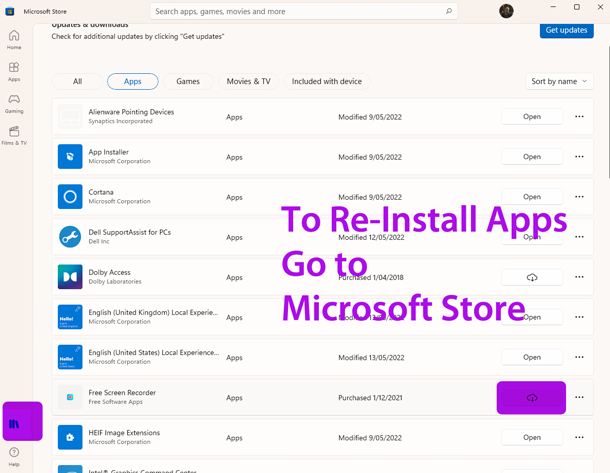The height and width of the screenshot is (473, 610).
Task: Open more options for App Installer
Action: pyautogui.click(x=579, y=156)
